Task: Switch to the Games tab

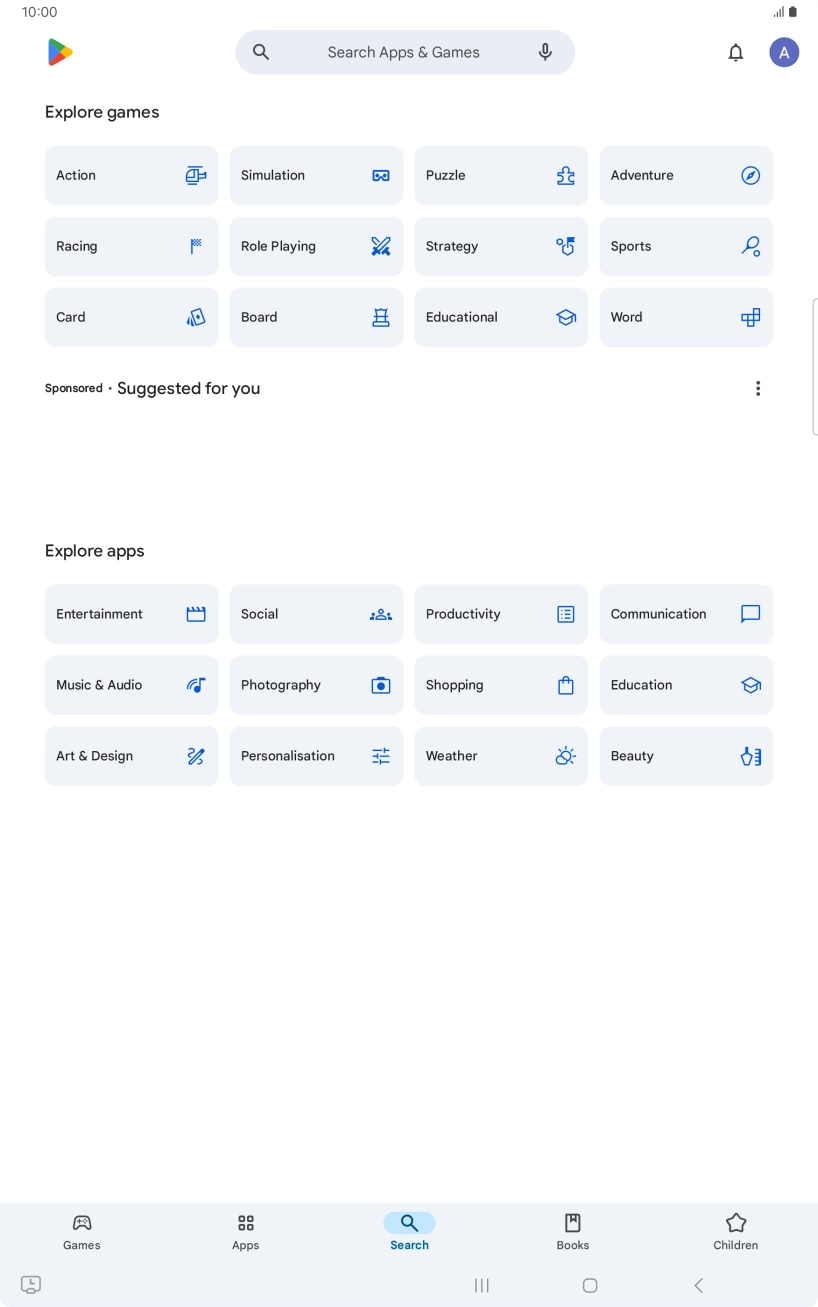Action: 82,1231
